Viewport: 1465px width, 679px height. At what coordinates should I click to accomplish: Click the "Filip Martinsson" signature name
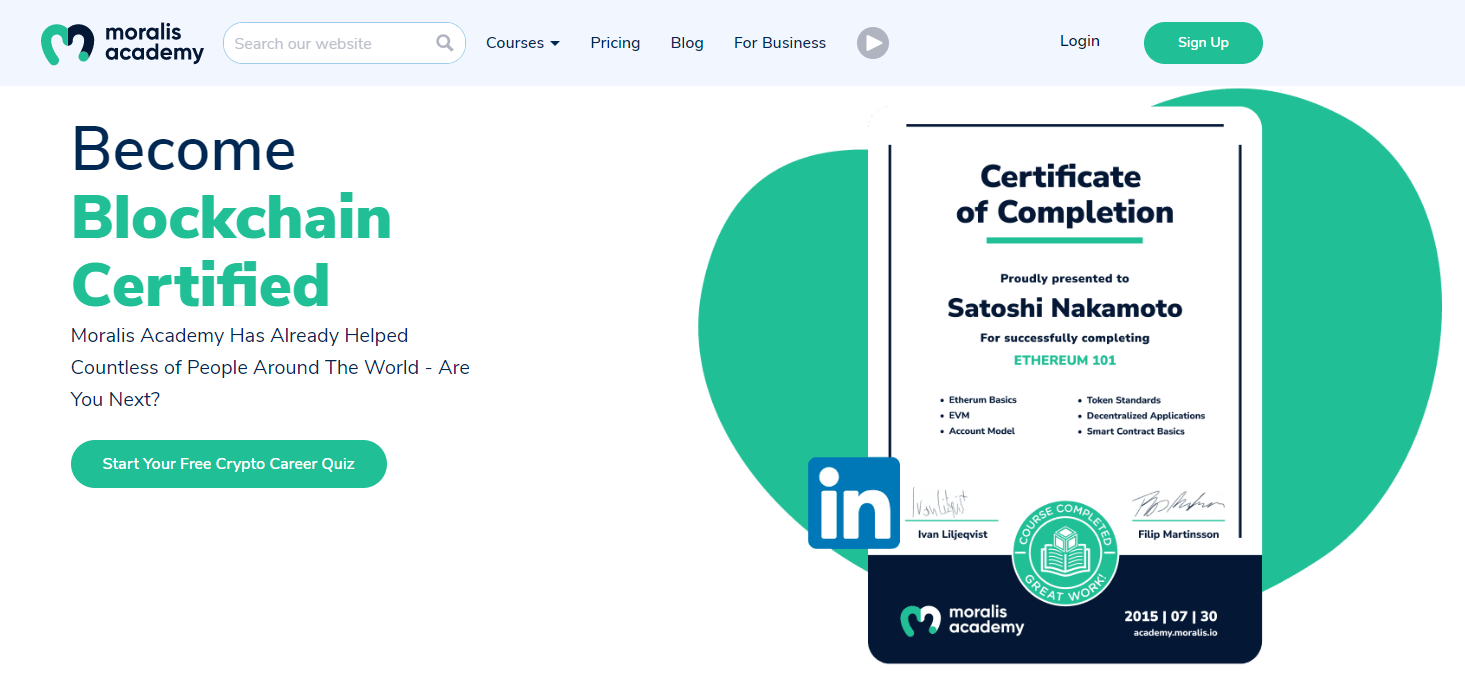(1178, 534)
